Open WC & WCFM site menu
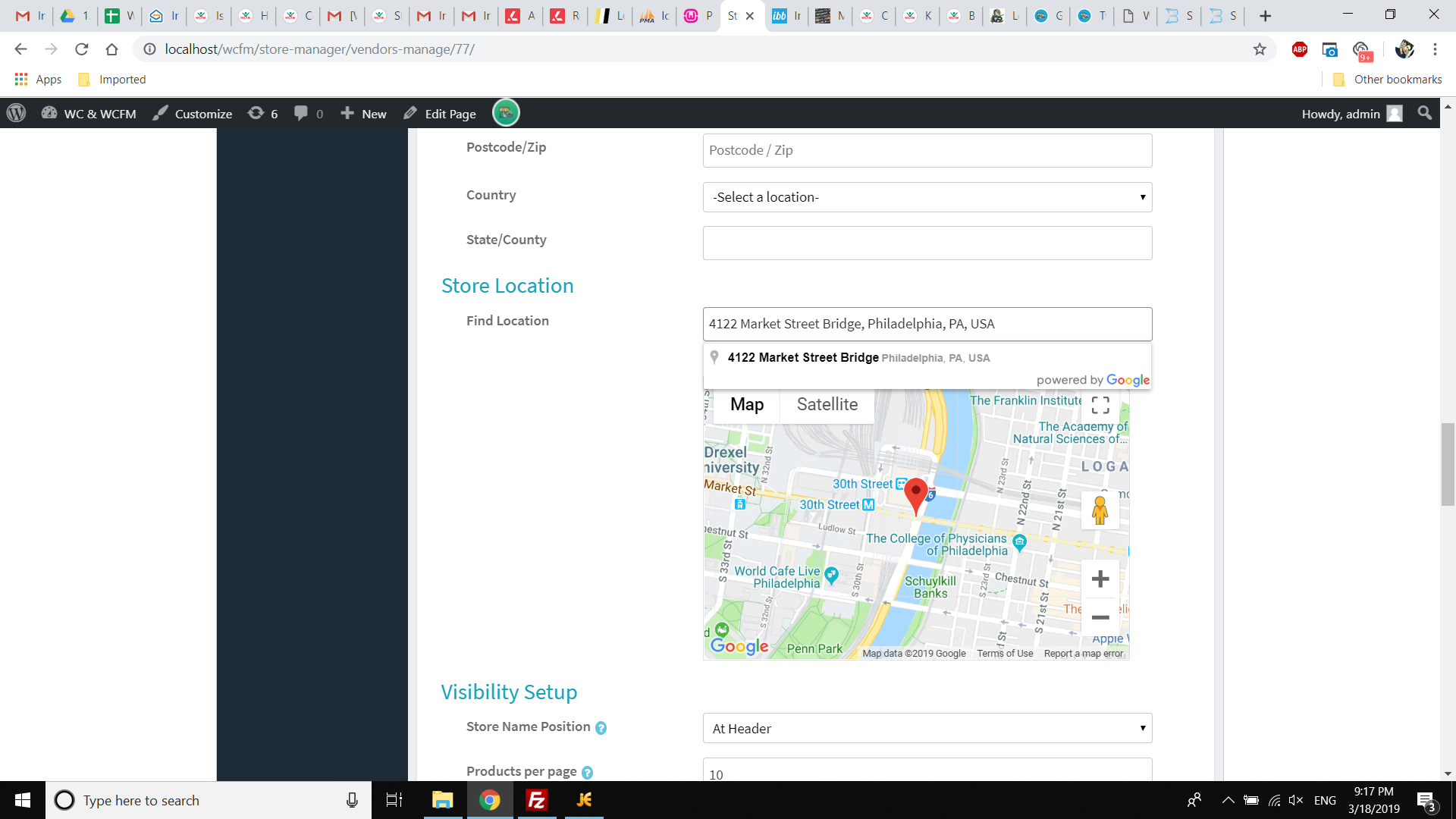This screenshot has height=819, width=1456. tap(89, 114)
